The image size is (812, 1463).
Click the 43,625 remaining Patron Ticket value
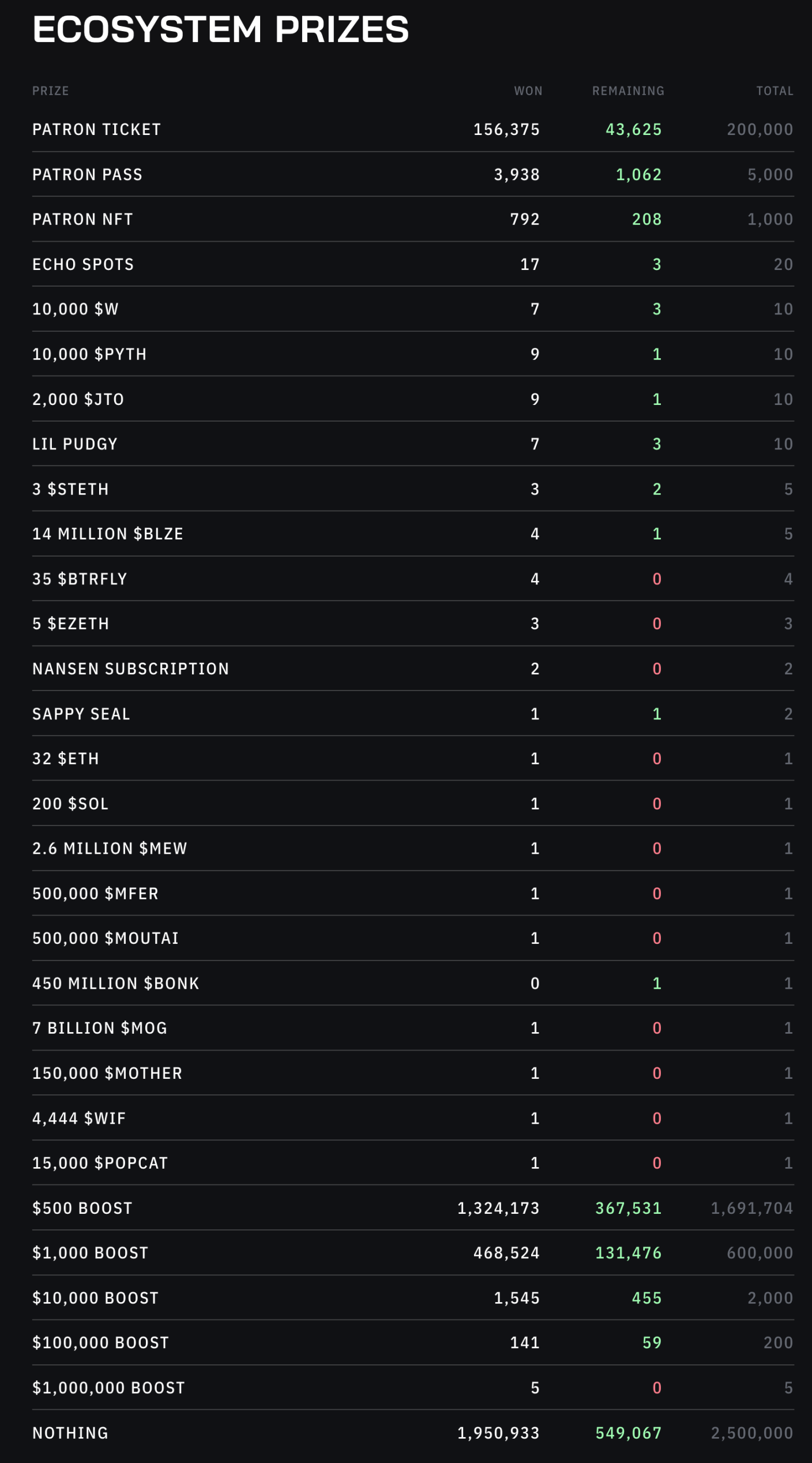pos(633,130)
